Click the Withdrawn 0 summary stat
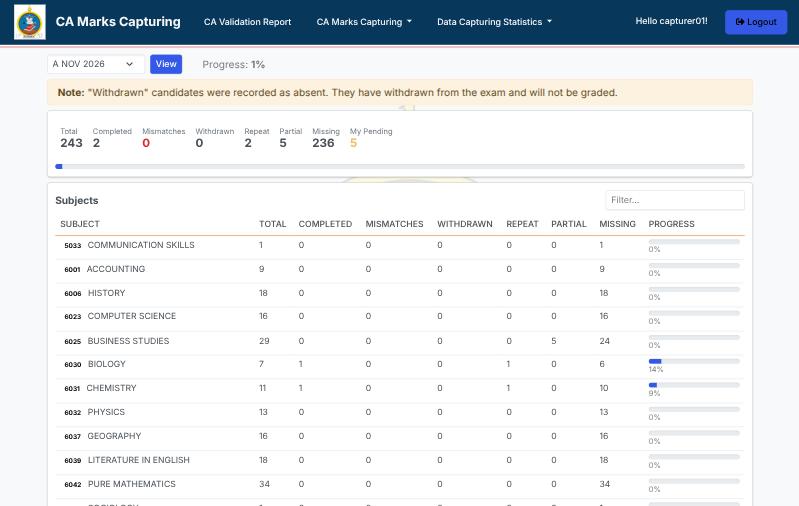799x506 pixels. tap(215, 138)
